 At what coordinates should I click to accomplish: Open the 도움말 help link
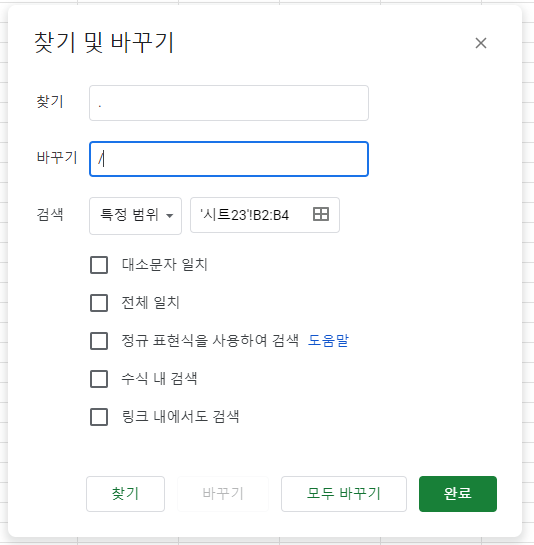[328, 340]
